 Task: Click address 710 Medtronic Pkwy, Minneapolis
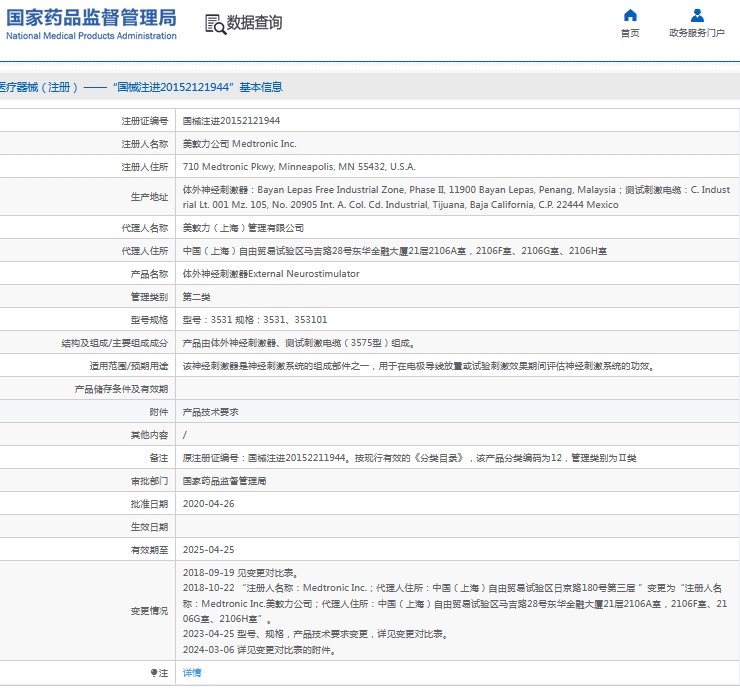click(x=299, y=167)
